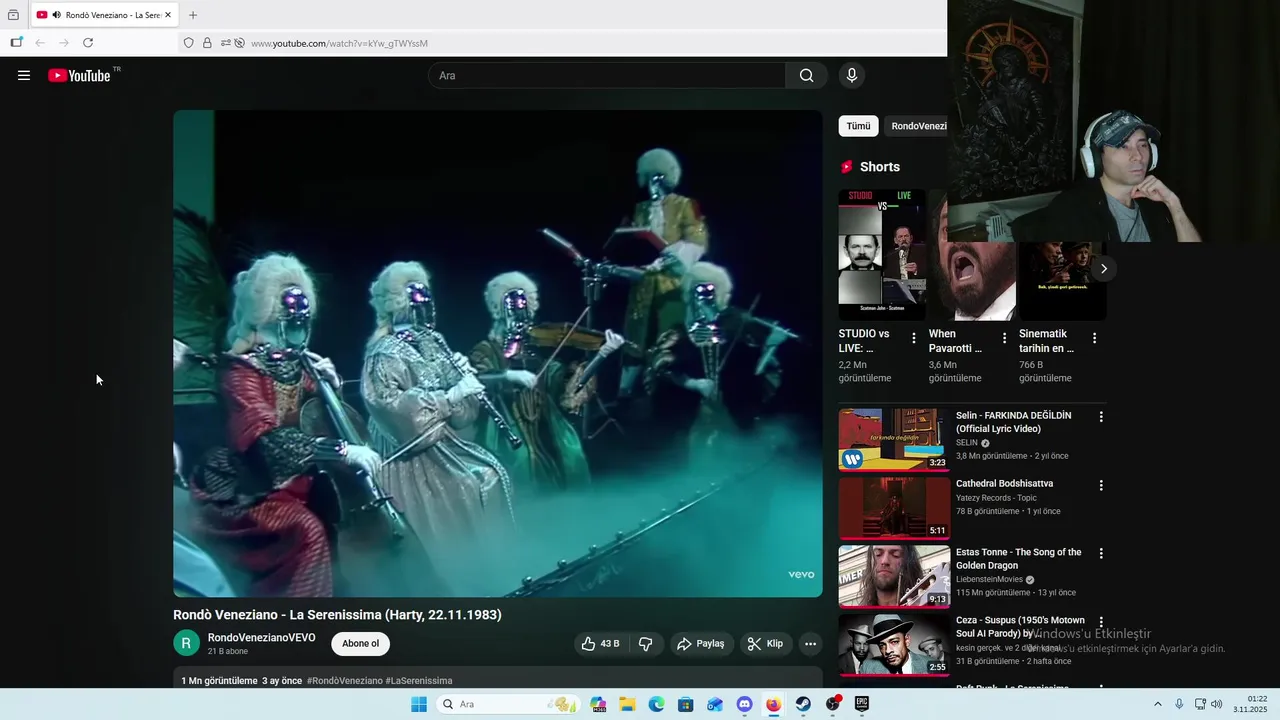1280x720 pixels.
Task: Open Epic Games Launcher from taskbar
Action: [861, 704]
